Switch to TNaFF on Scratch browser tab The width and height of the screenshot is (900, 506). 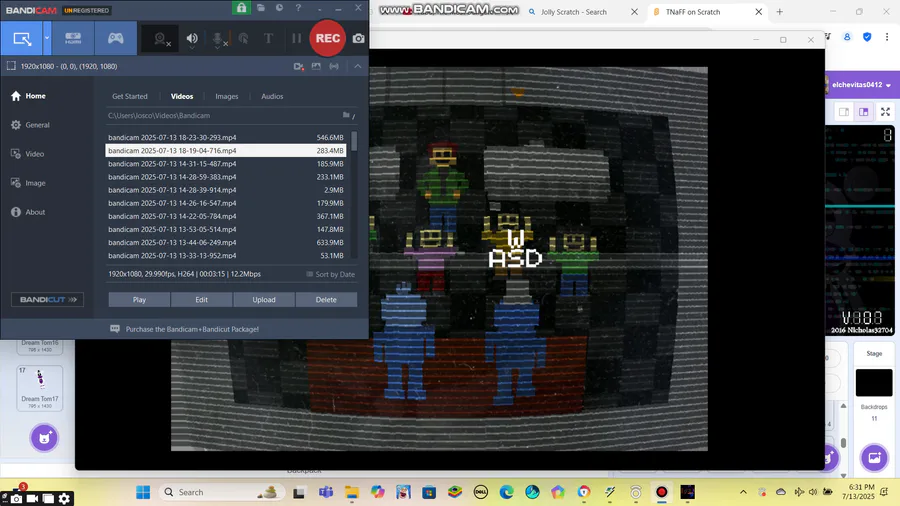(693, 11)
